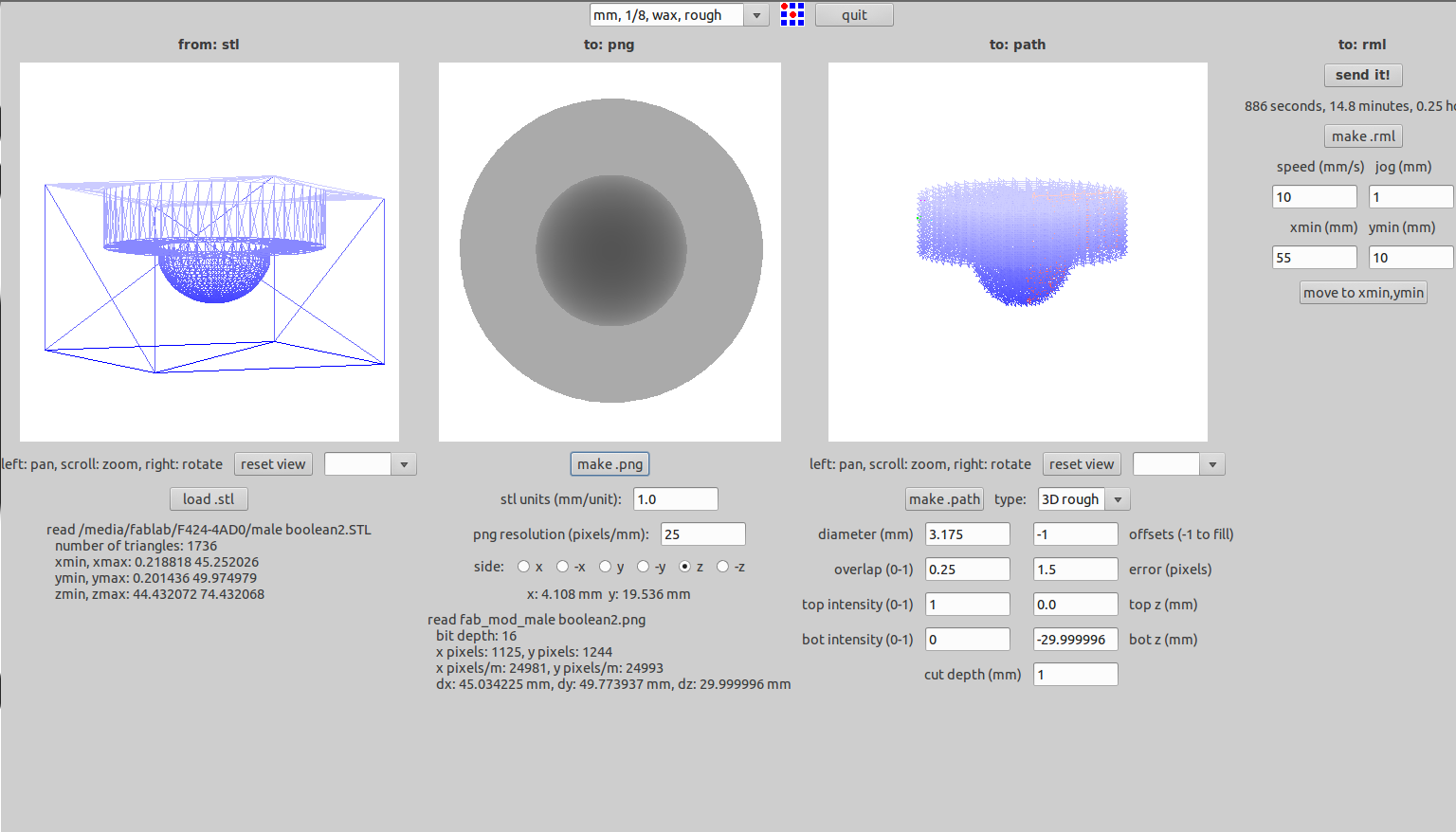Click the xmin (mm) input field
The height and width of the screenshot is (832, 1456).
1314,258
